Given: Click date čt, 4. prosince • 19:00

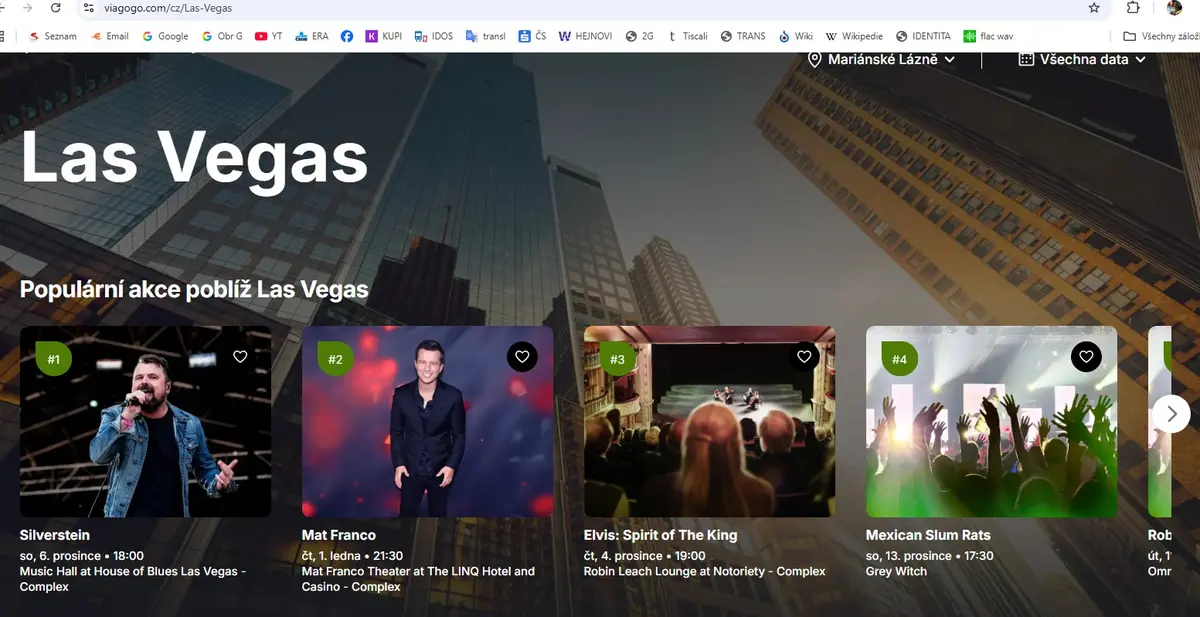Looking at the screenshot, I should point(644,555).
